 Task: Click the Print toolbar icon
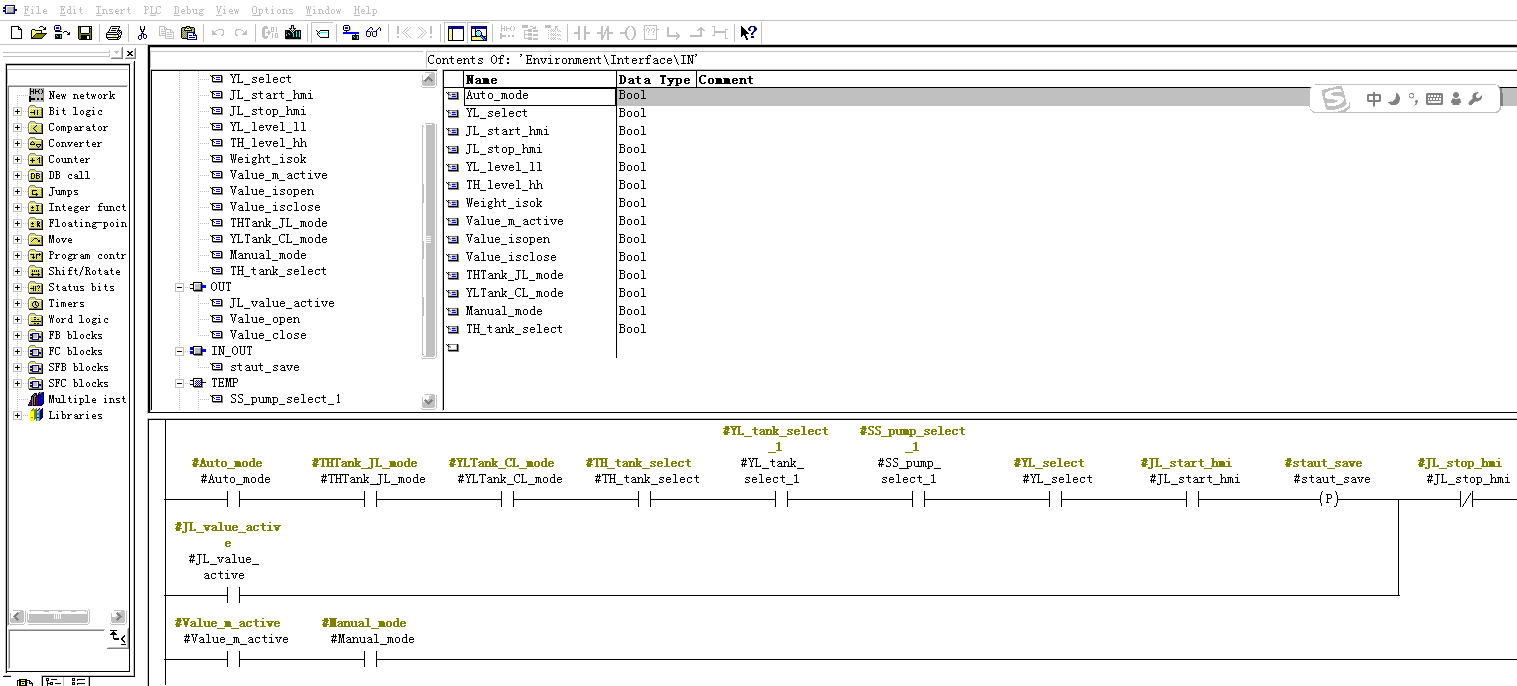coord(114,33)
